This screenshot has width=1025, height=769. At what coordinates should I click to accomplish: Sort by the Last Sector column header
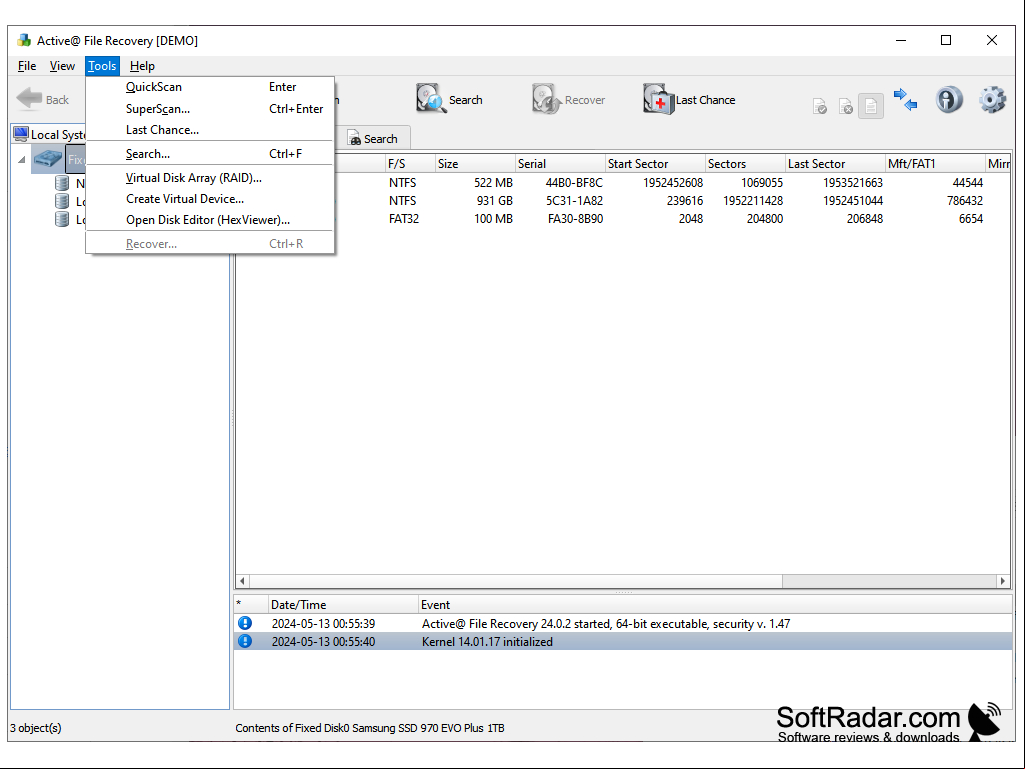coord(835,163)
